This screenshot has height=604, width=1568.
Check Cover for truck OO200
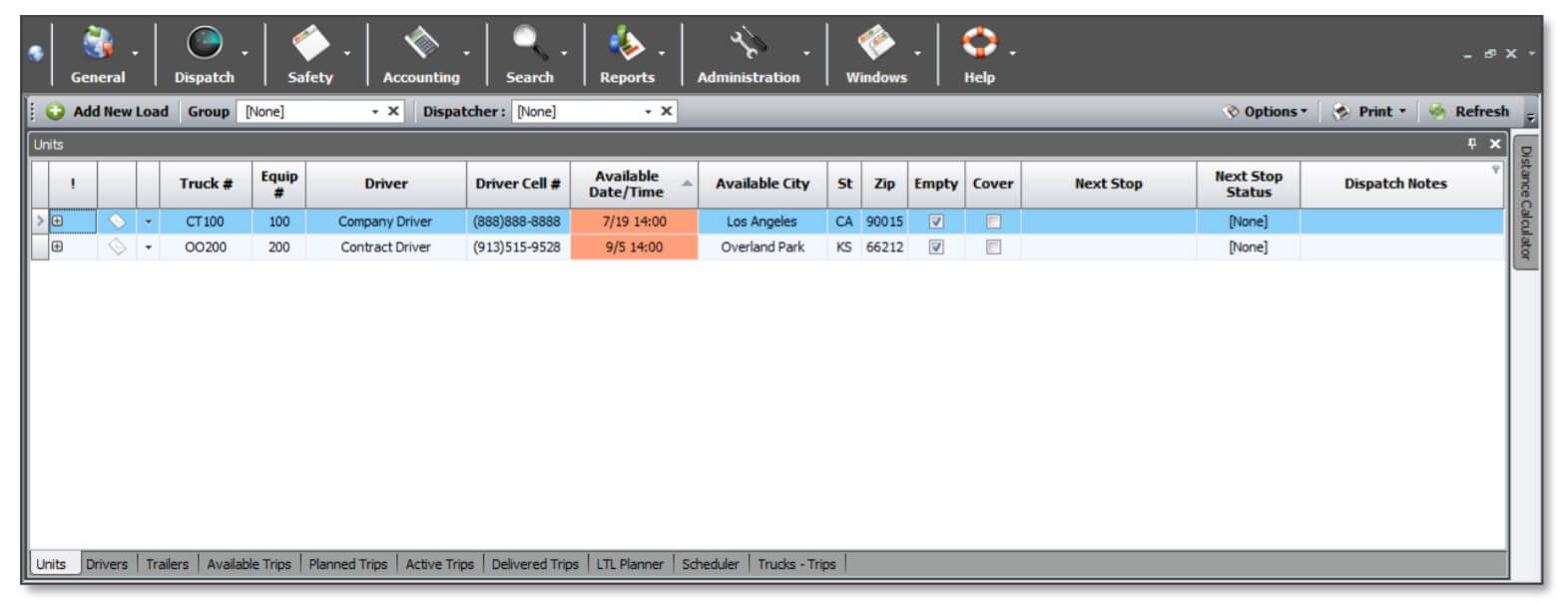pyautogui.click(x=993, y=248)
